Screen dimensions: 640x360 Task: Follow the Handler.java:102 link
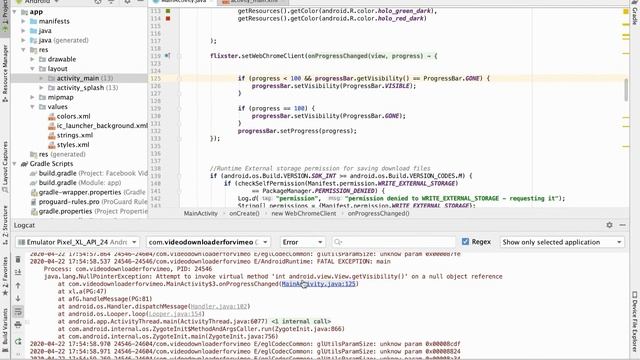[219, 306]
